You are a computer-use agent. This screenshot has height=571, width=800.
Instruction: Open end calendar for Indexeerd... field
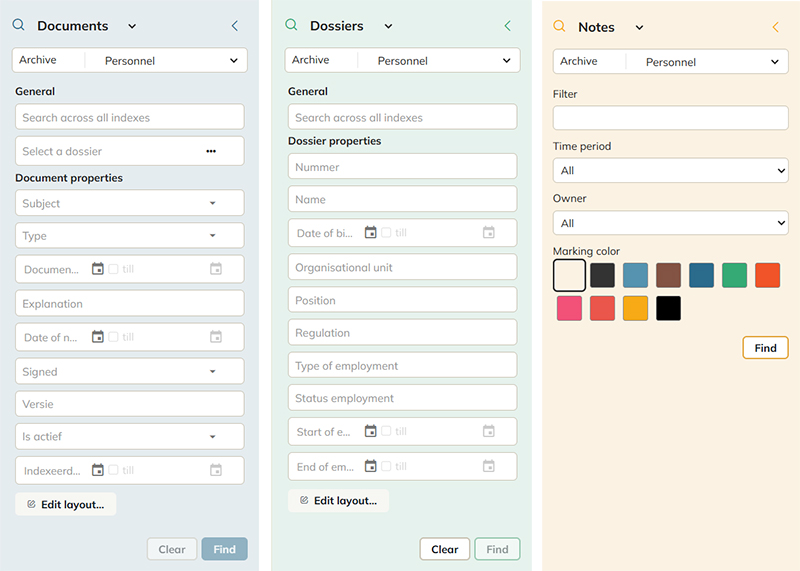[x=216, y=470]
